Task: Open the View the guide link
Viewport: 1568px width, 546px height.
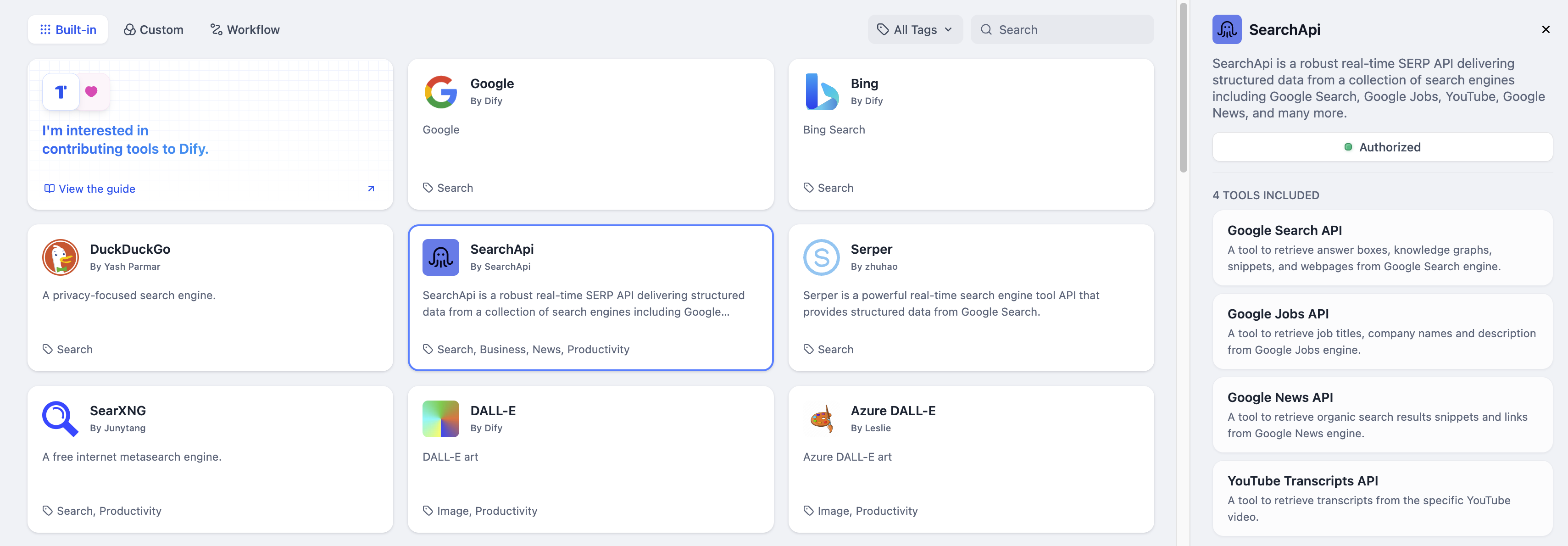Action: tap(97, 189)
